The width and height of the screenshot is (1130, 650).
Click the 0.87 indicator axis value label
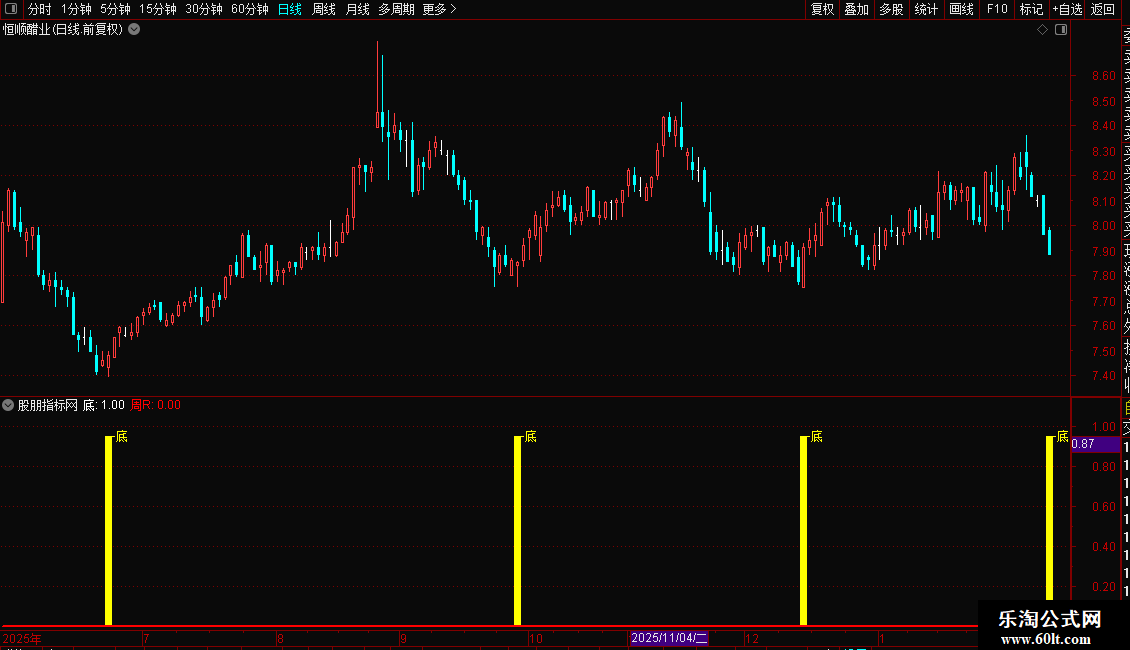coord(1095,444)
